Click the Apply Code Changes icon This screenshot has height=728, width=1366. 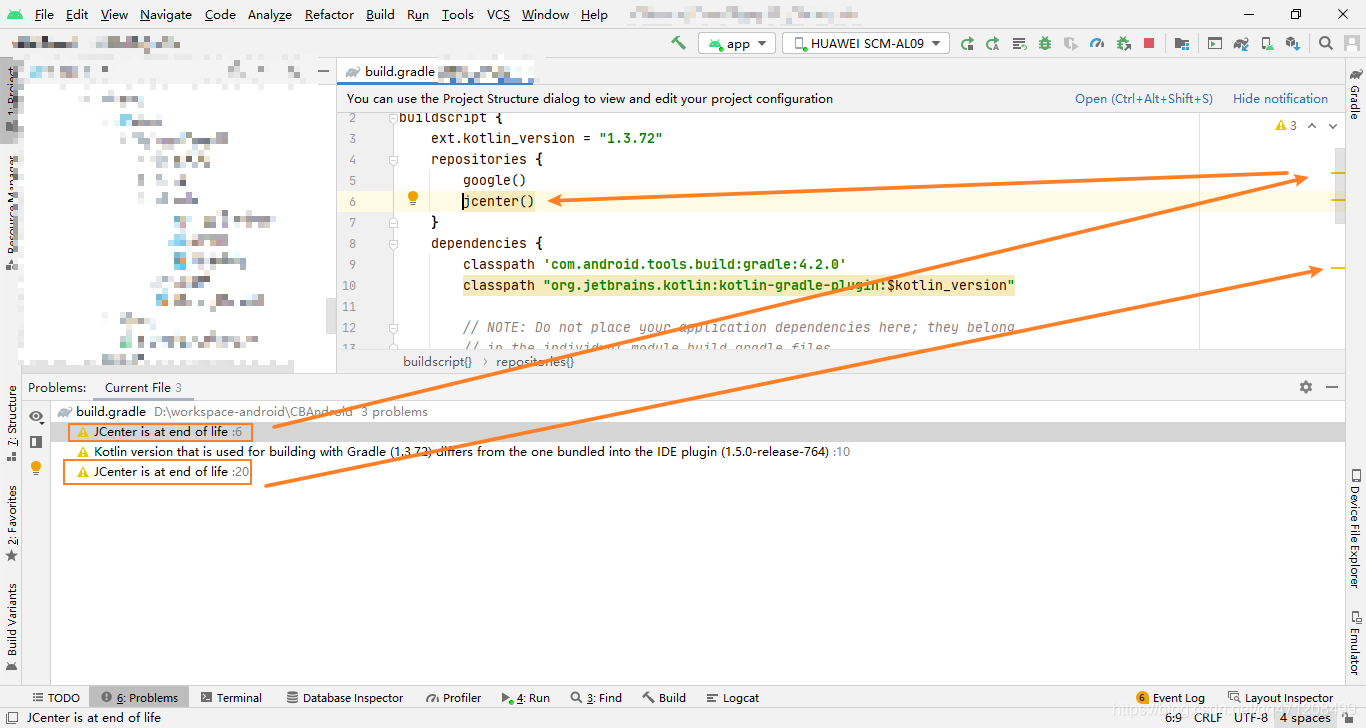point(1019,43)
